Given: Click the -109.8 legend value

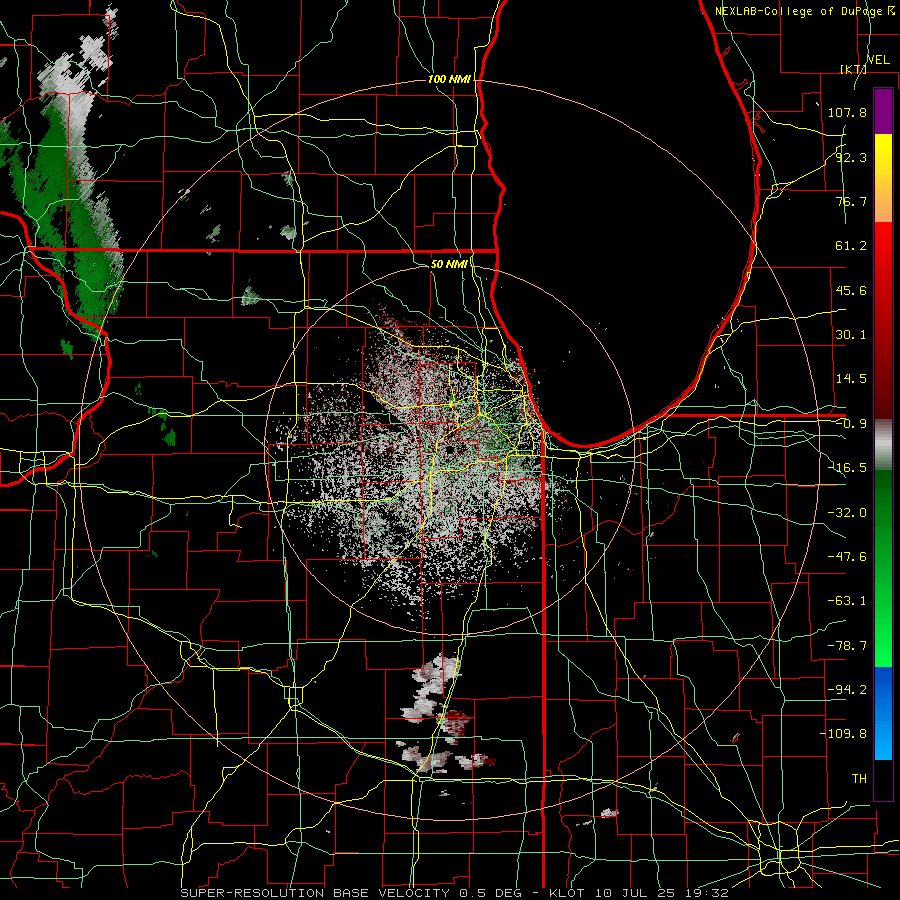Looking at the screenshot, I should tap(843, 734).
